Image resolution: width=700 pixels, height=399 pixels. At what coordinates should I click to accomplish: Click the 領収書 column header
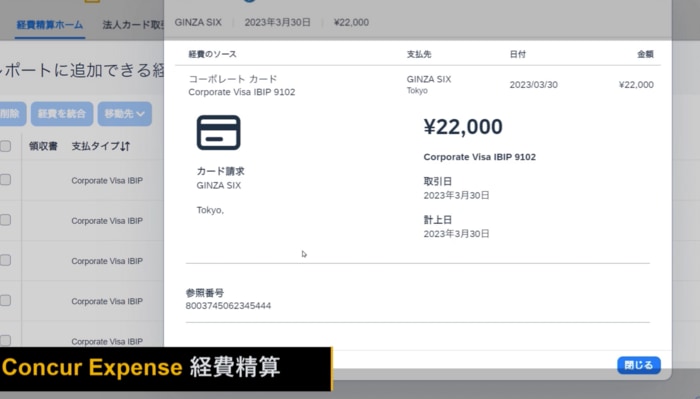tap(43, 146)
